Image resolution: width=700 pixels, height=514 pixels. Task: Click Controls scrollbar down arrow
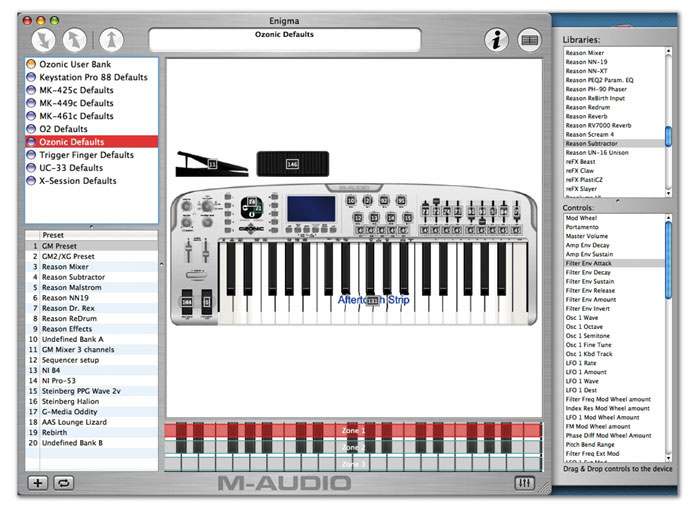pyautogui.click(x=668, y=458)
